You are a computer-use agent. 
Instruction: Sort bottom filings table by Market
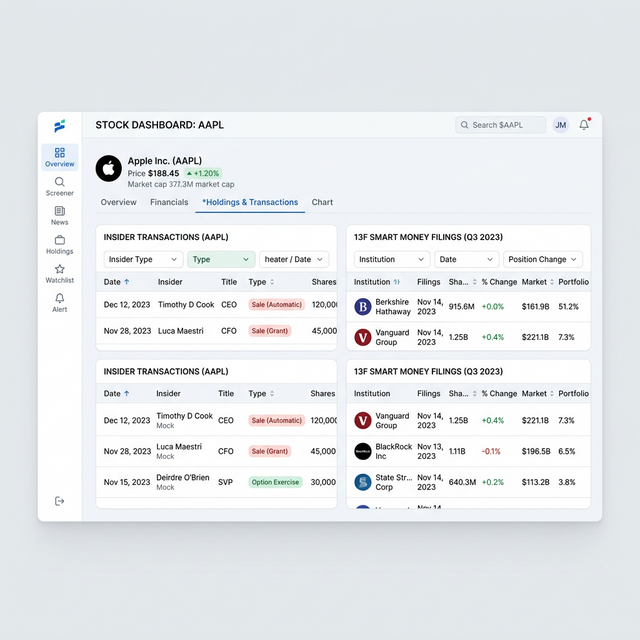(x=552, y=393)
